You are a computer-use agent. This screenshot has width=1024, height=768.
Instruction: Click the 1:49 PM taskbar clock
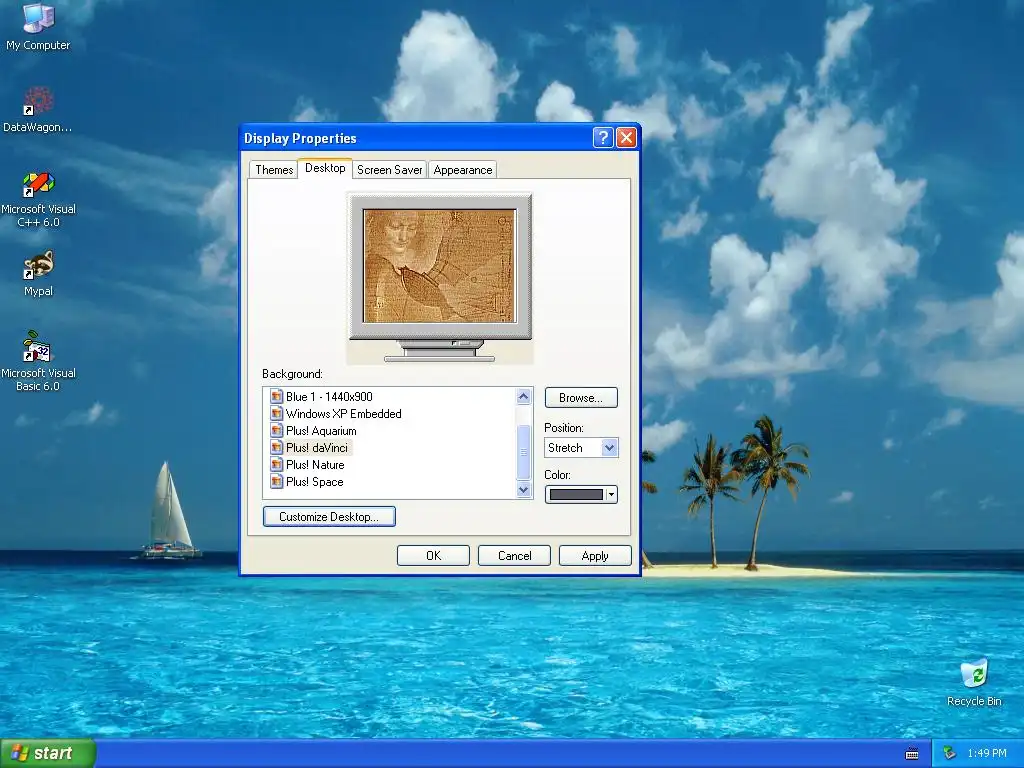pos(987,754)
